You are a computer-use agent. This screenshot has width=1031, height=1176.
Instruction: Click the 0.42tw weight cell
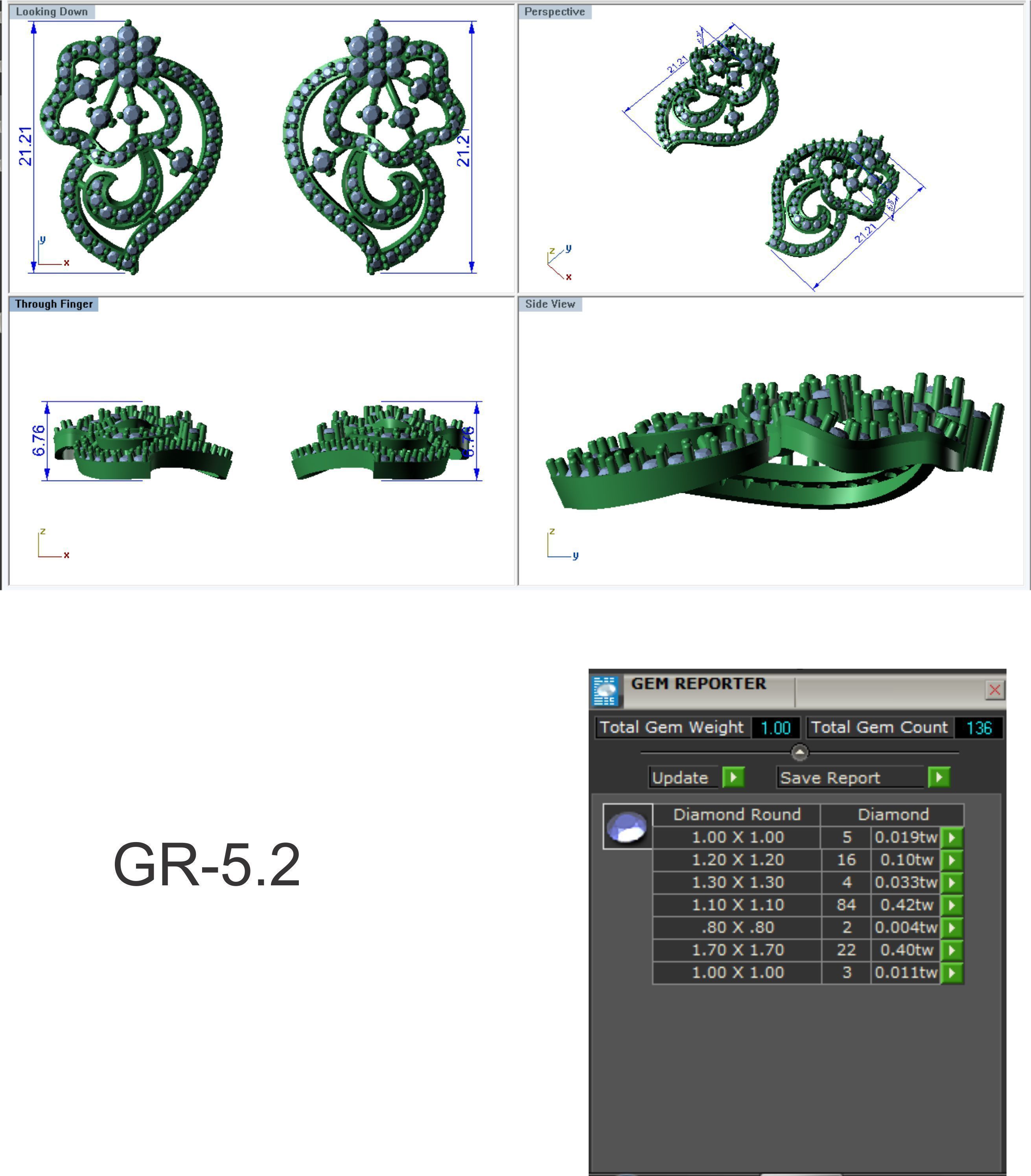[906, 905]
